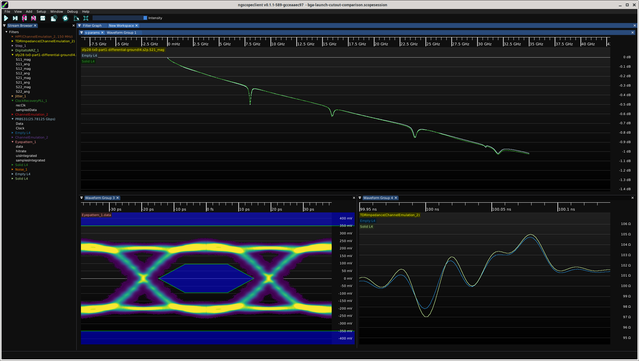Start acquisition with the play icon

6,18
